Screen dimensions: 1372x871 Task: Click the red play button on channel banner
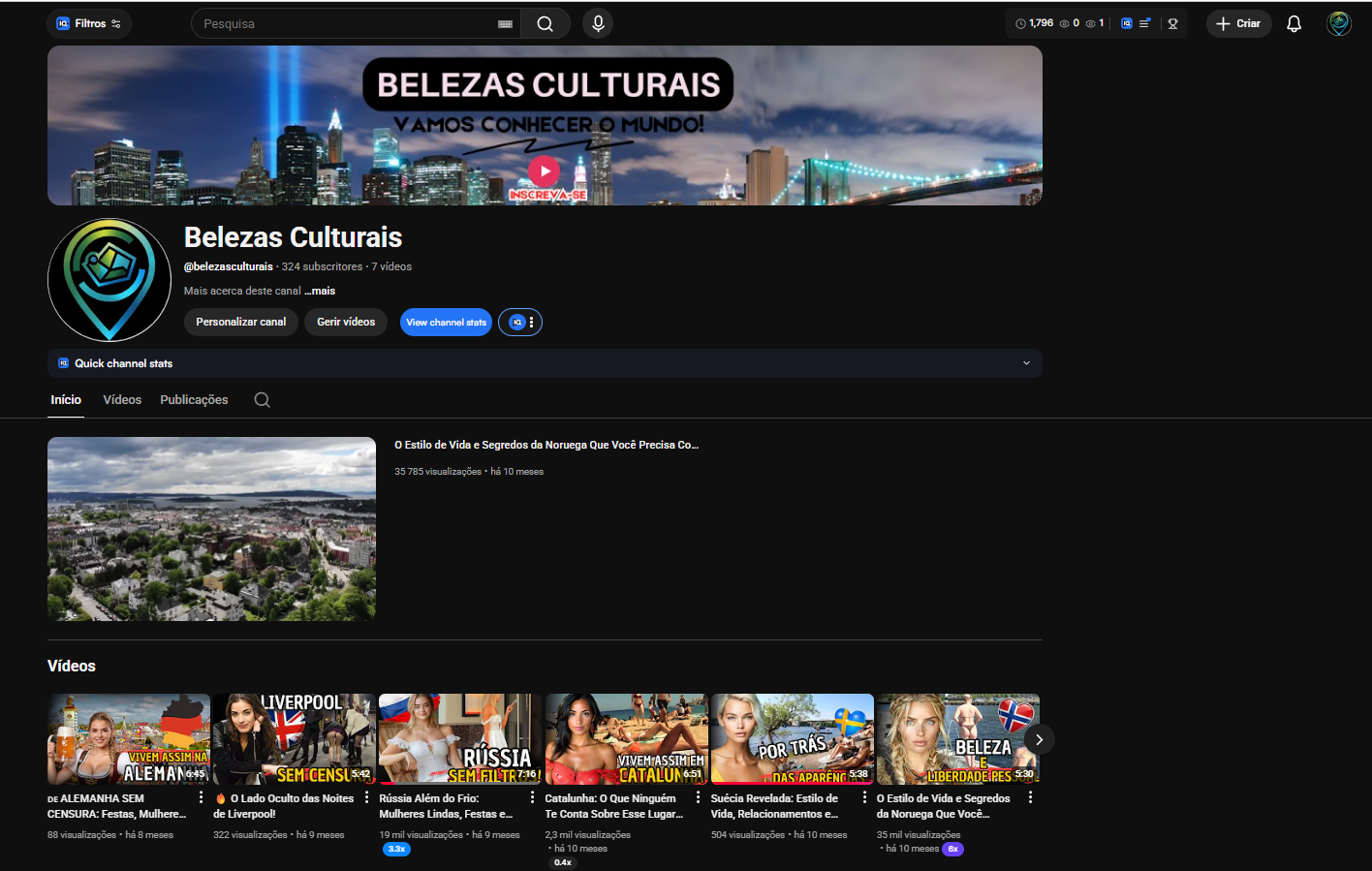(x=544, y=171)
